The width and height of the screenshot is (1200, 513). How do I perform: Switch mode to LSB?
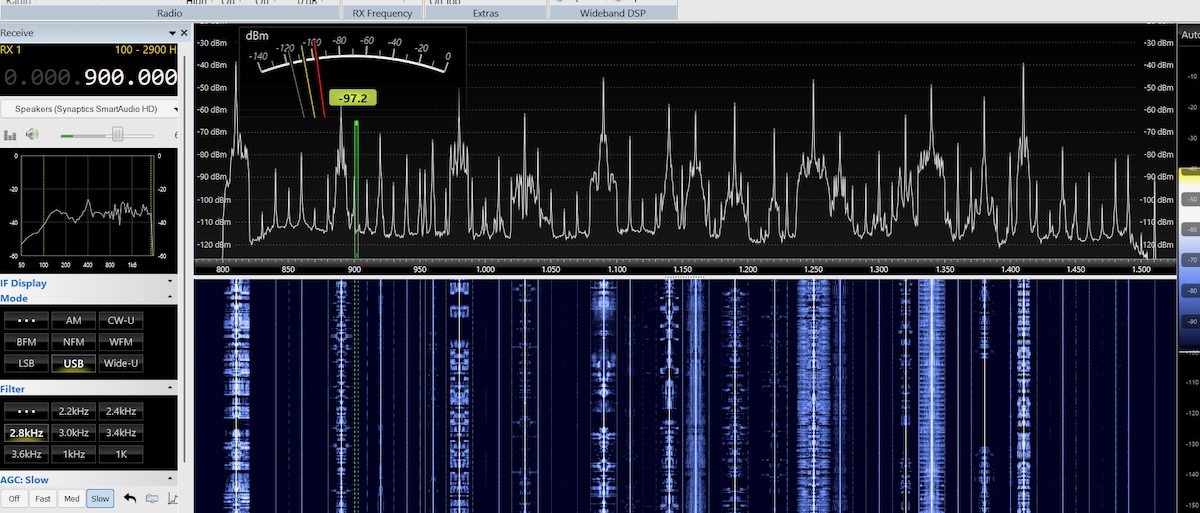[27, 363]
